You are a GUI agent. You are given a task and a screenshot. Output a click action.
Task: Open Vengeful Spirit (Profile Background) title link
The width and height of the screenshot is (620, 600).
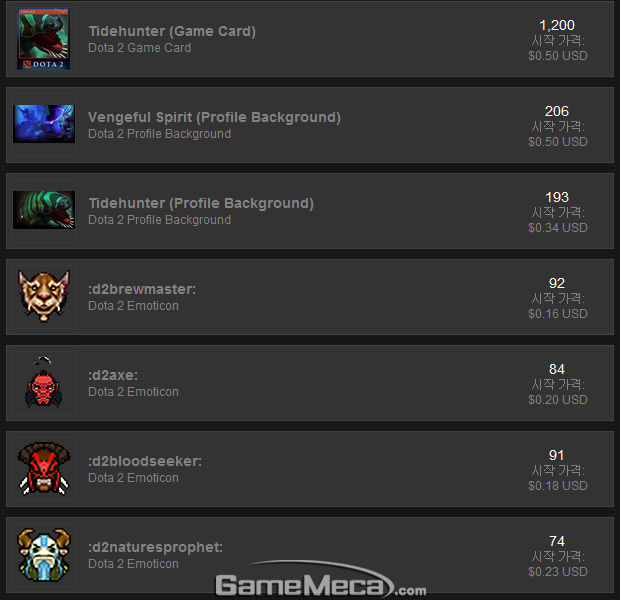(x=214, y=117)
